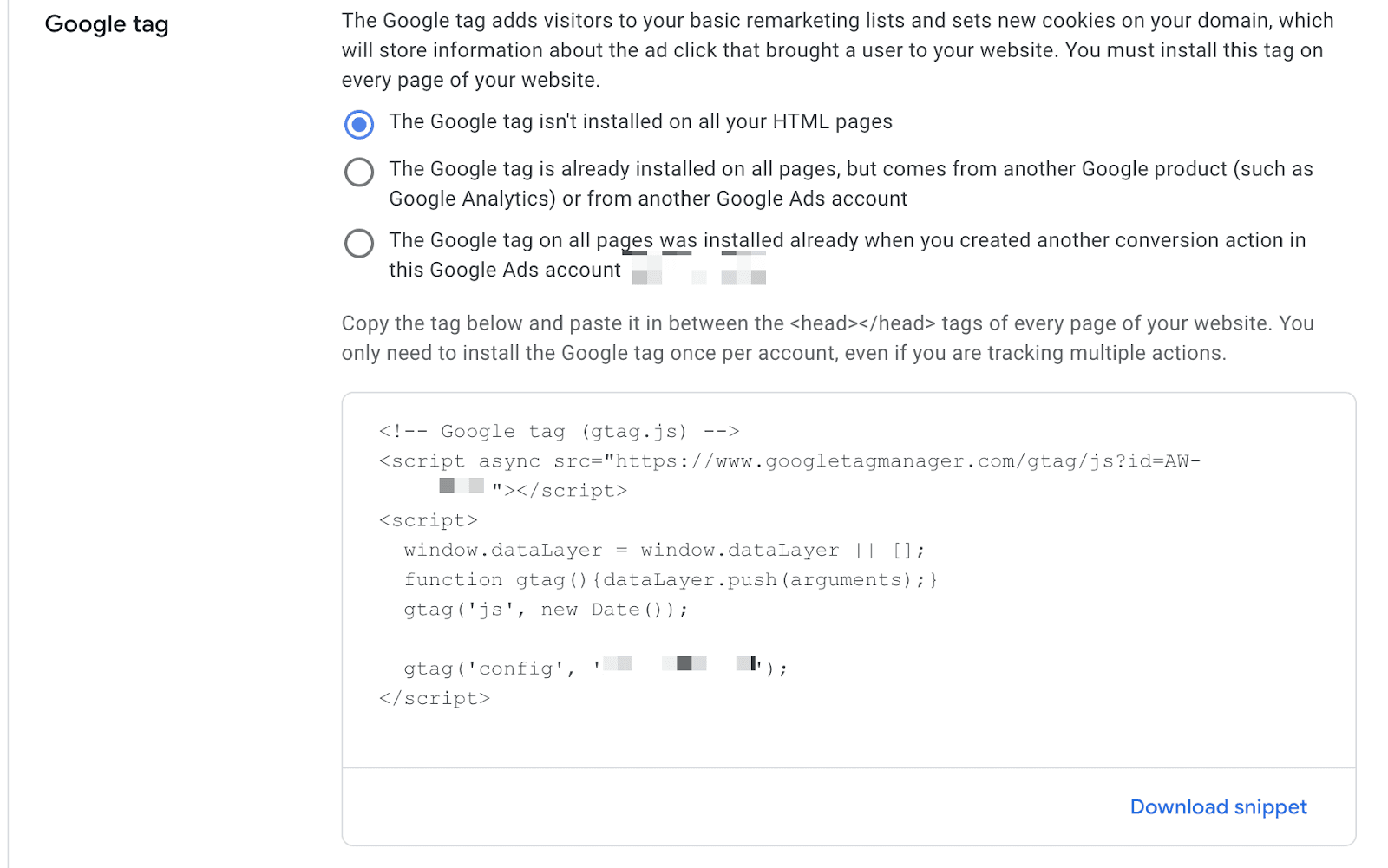Click label text "The Google tag isn't installed"
1388x868 pixels.
point(640,121)
